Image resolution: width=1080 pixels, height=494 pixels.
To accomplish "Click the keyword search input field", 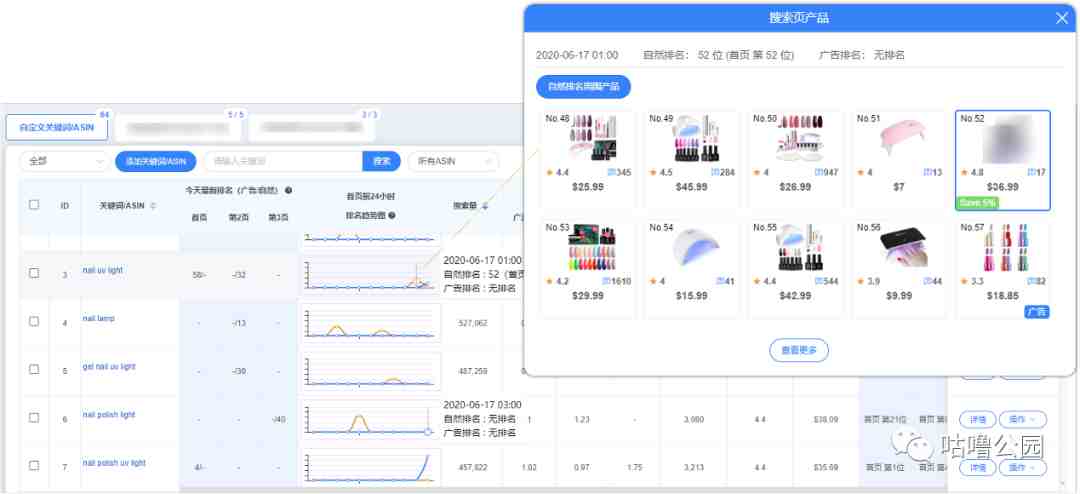I will [x=283, y=161].
